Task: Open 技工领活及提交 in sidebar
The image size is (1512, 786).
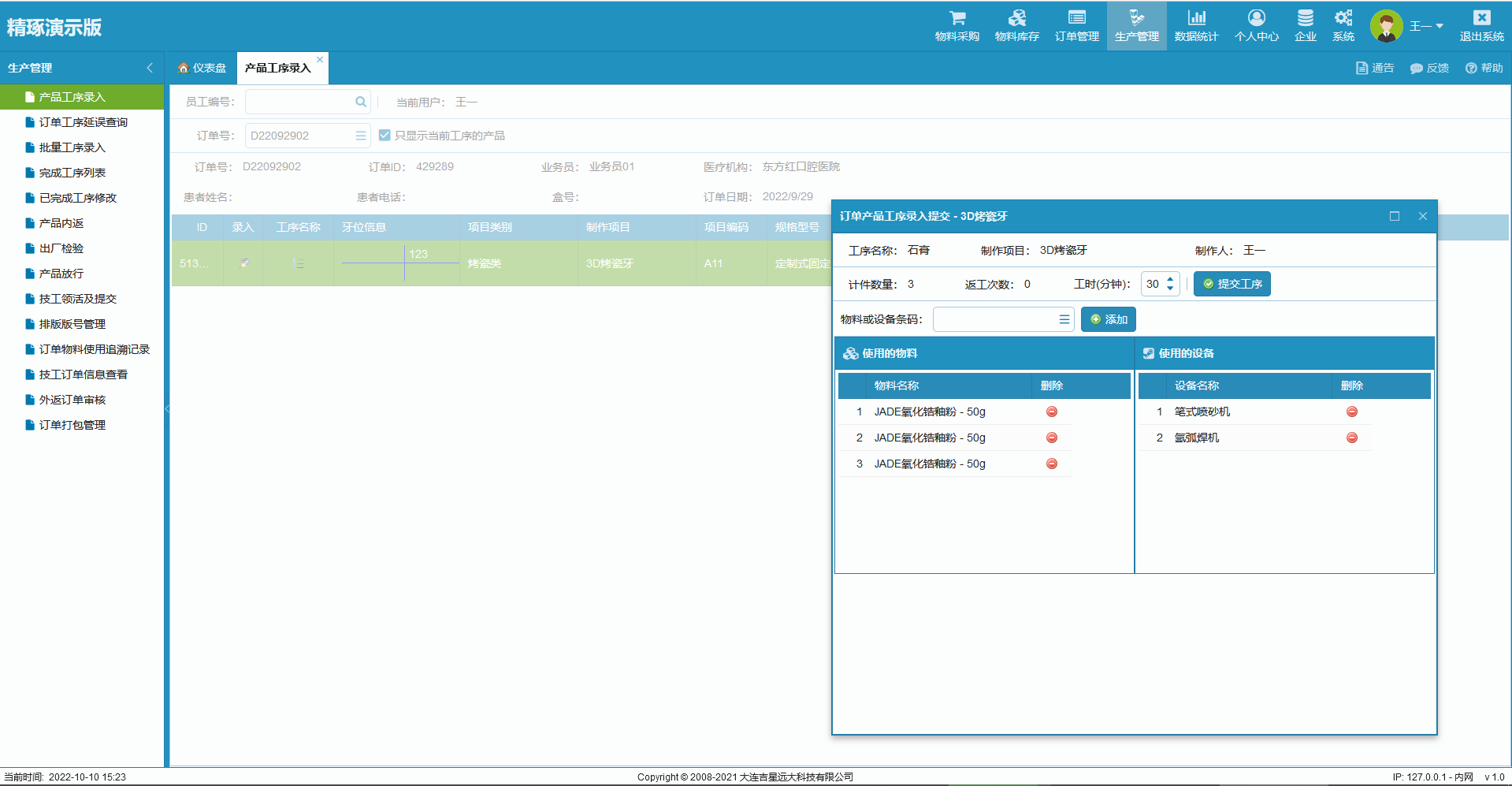Action: pyautogui.click(x=82, y=299)
